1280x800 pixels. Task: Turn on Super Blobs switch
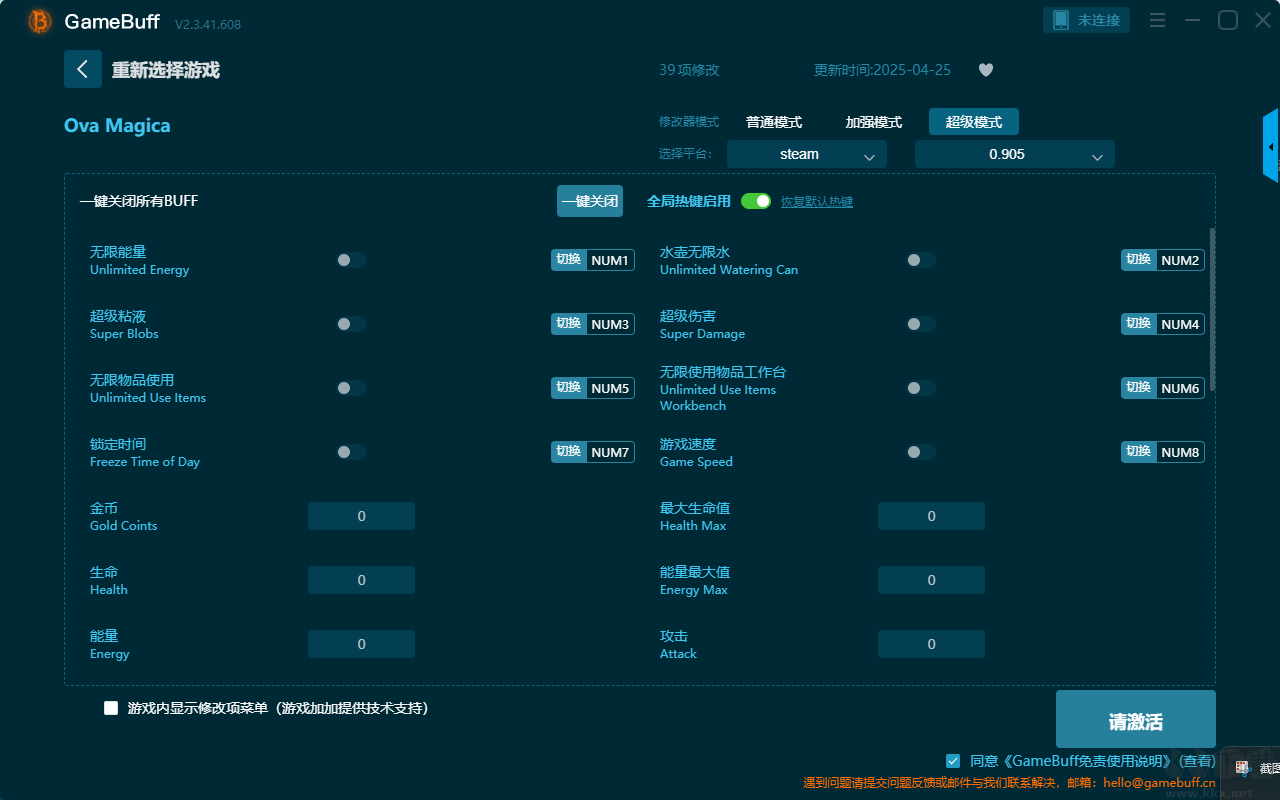pos(351,324)
